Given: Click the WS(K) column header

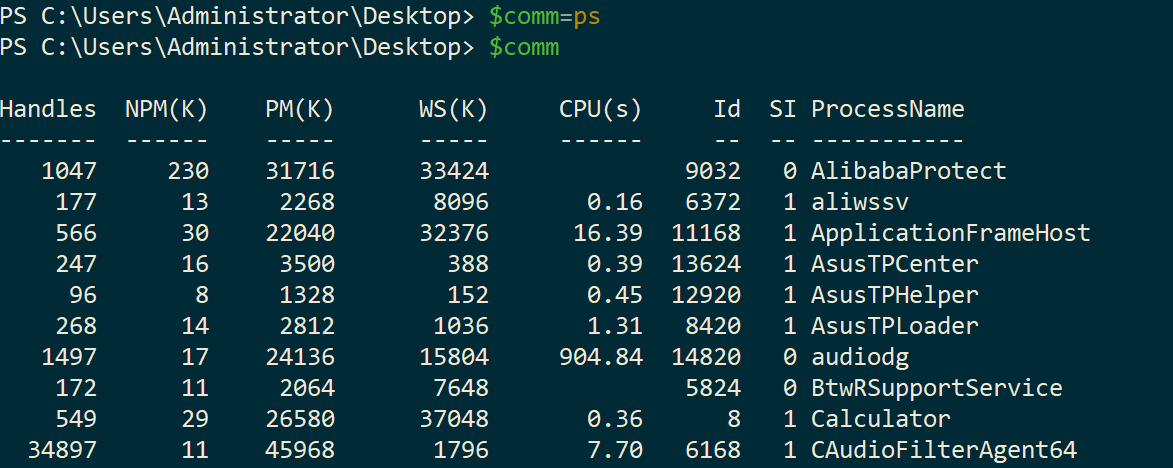Looking at the screenshot, I should (454, 110).
